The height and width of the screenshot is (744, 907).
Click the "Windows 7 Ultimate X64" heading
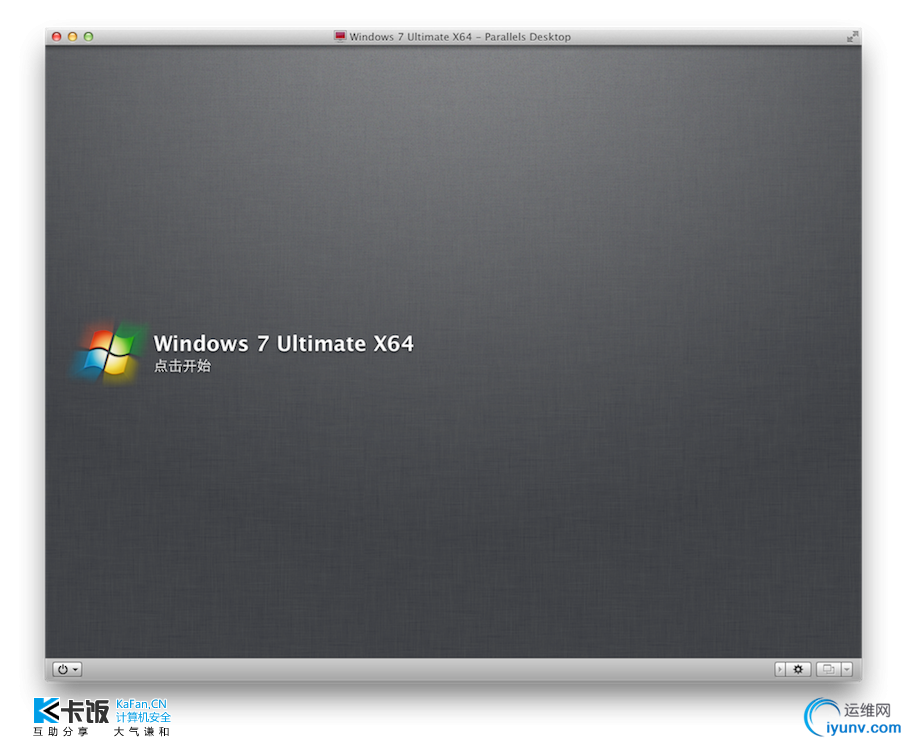(283, 344)
